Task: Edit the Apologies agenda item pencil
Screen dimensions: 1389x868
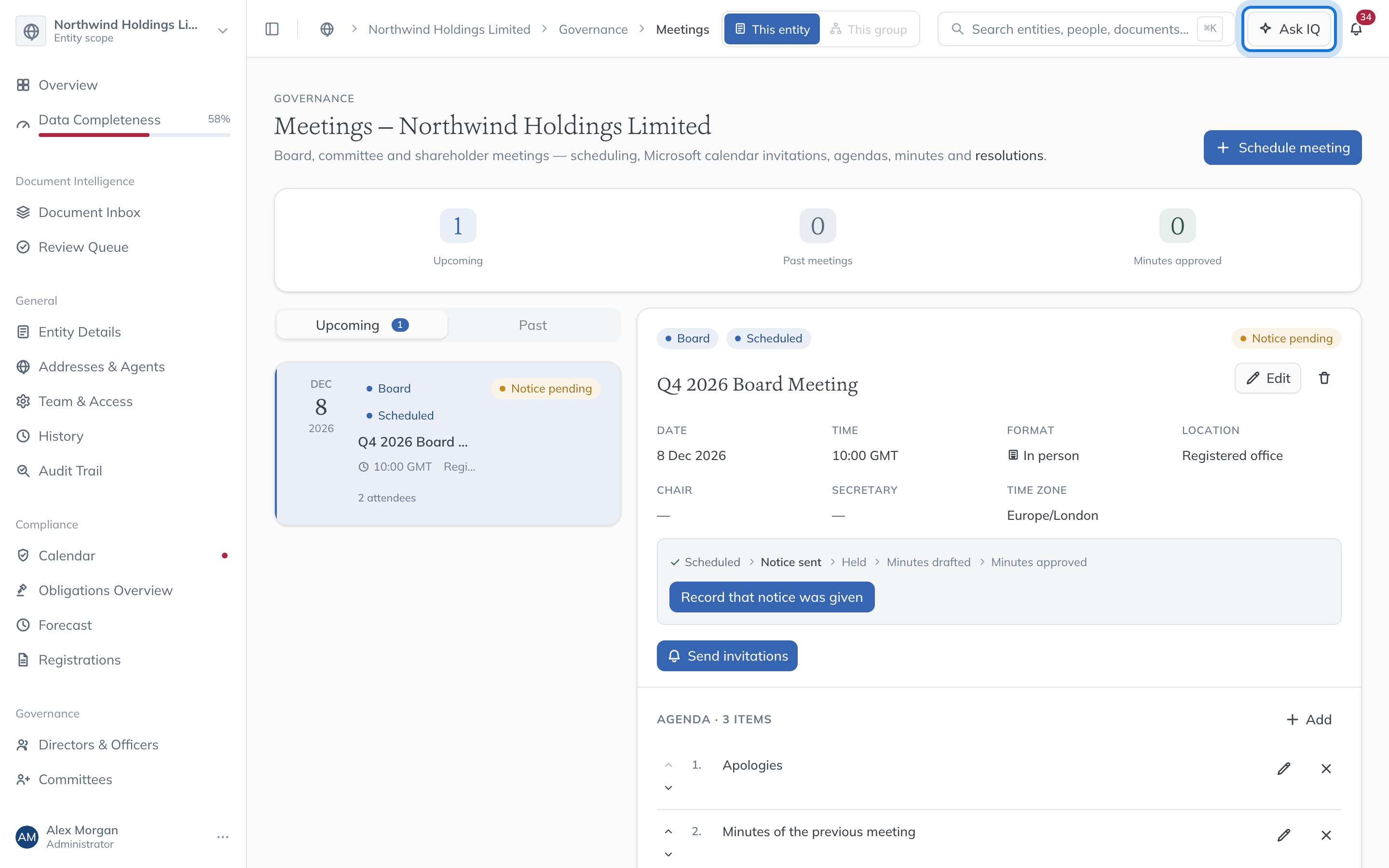Action: click(x=1283, y=769)
